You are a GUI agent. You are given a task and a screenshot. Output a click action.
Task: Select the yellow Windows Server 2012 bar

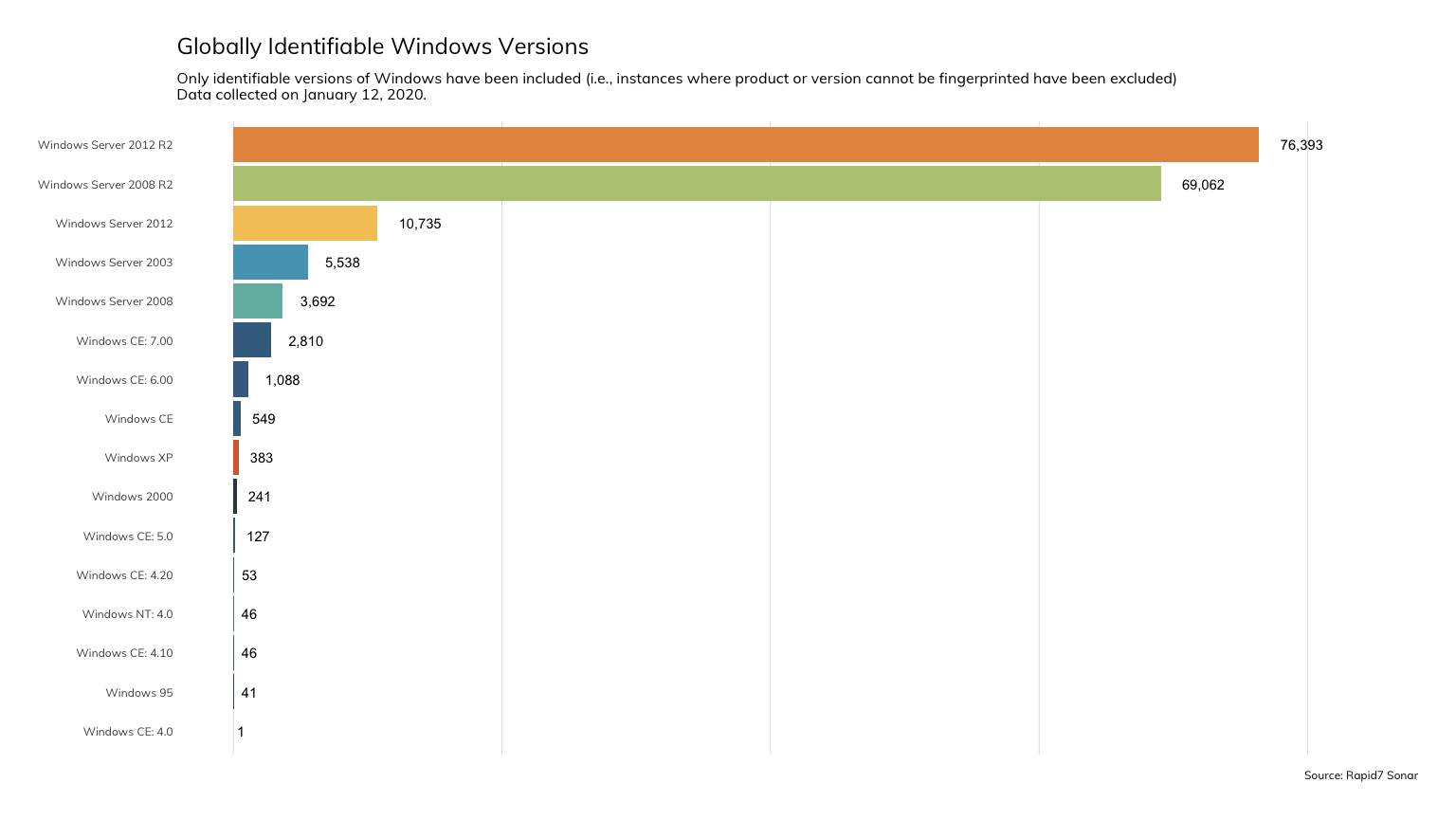click(x=305, y=224)
